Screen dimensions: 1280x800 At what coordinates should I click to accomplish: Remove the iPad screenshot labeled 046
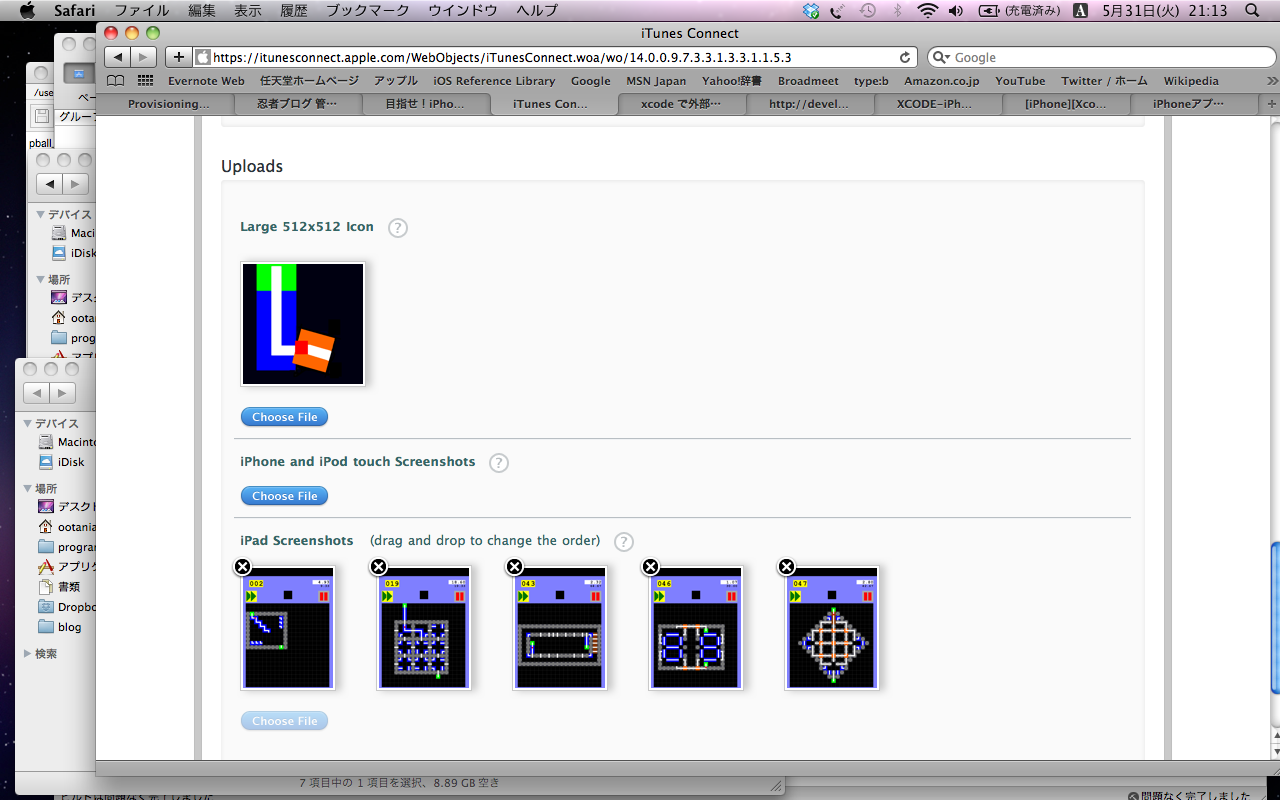pyautogui.click(x=650, y=567)
